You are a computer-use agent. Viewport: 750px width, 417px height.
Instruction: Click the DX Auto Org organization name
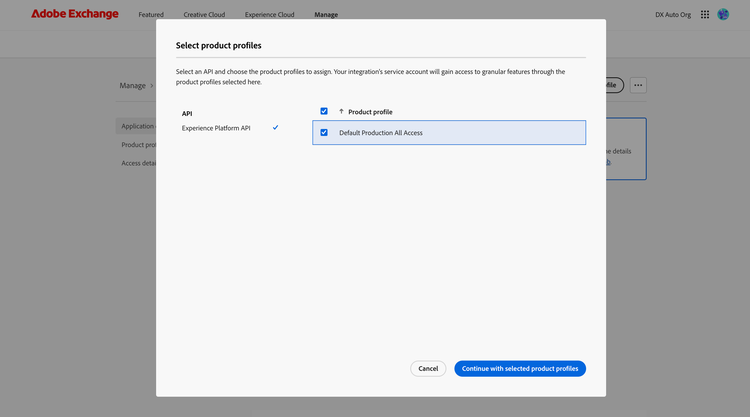pos(673,14)
